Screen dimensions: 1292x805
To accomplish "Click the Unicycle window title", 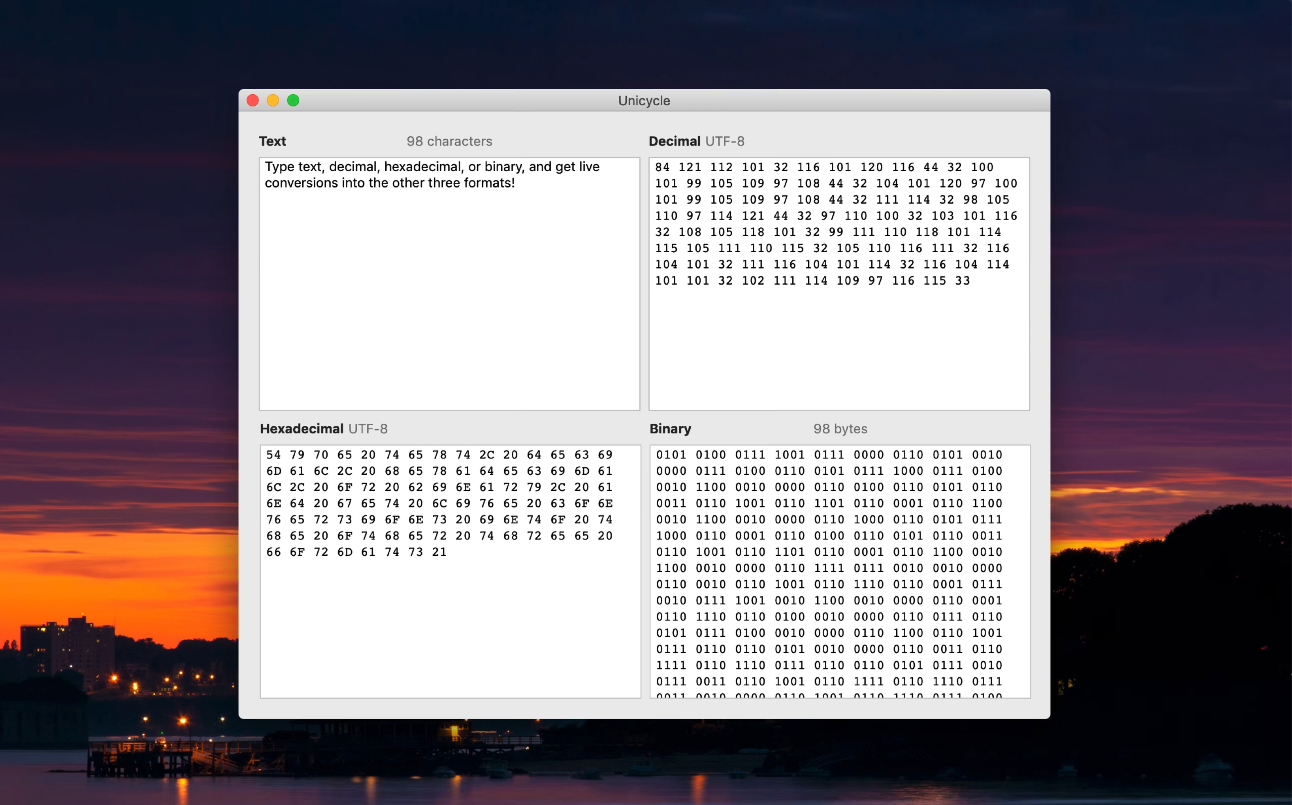I will pyautogui.click(x=644, y=101).
